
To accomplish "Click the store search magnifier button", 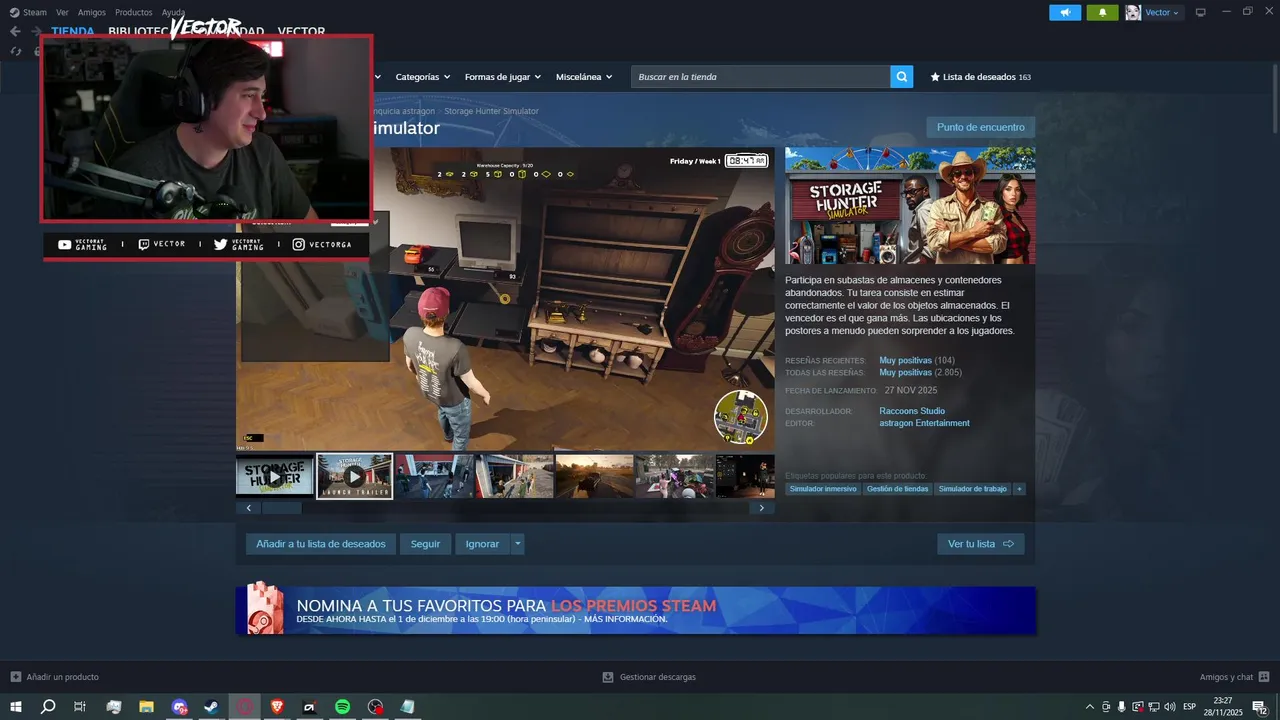I will pos(901,77).
